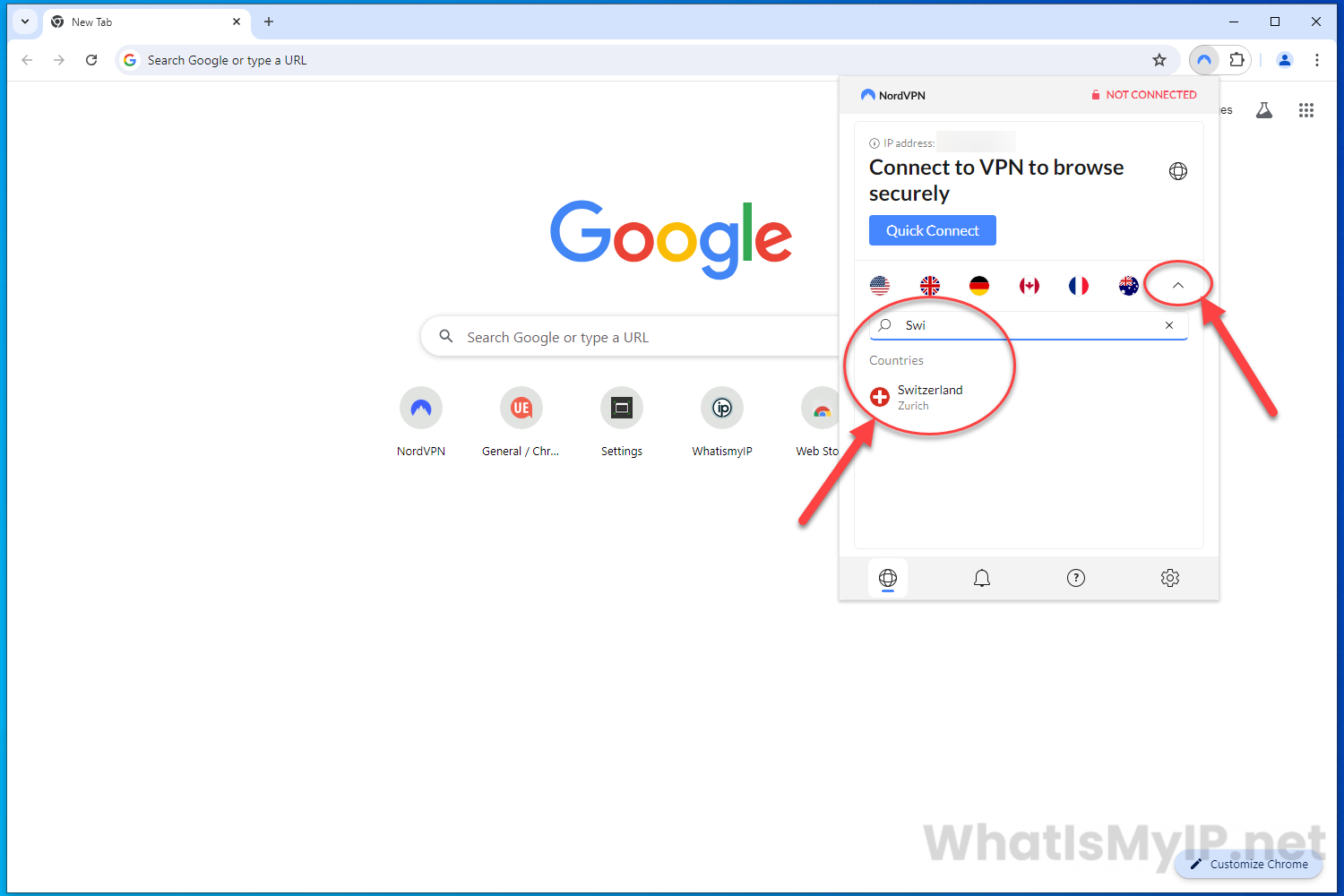Image resolution: width=1344 pixels, height=896 pixels.
Task: Clear the country search with X
Action: click(1169, 325)
